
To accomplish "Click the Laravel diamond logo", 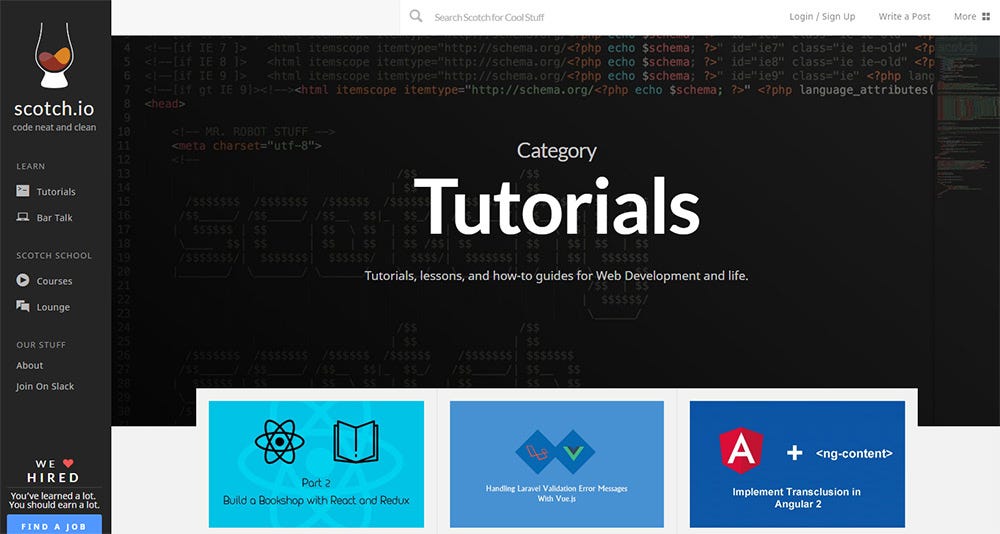I will tap(538, 452).
